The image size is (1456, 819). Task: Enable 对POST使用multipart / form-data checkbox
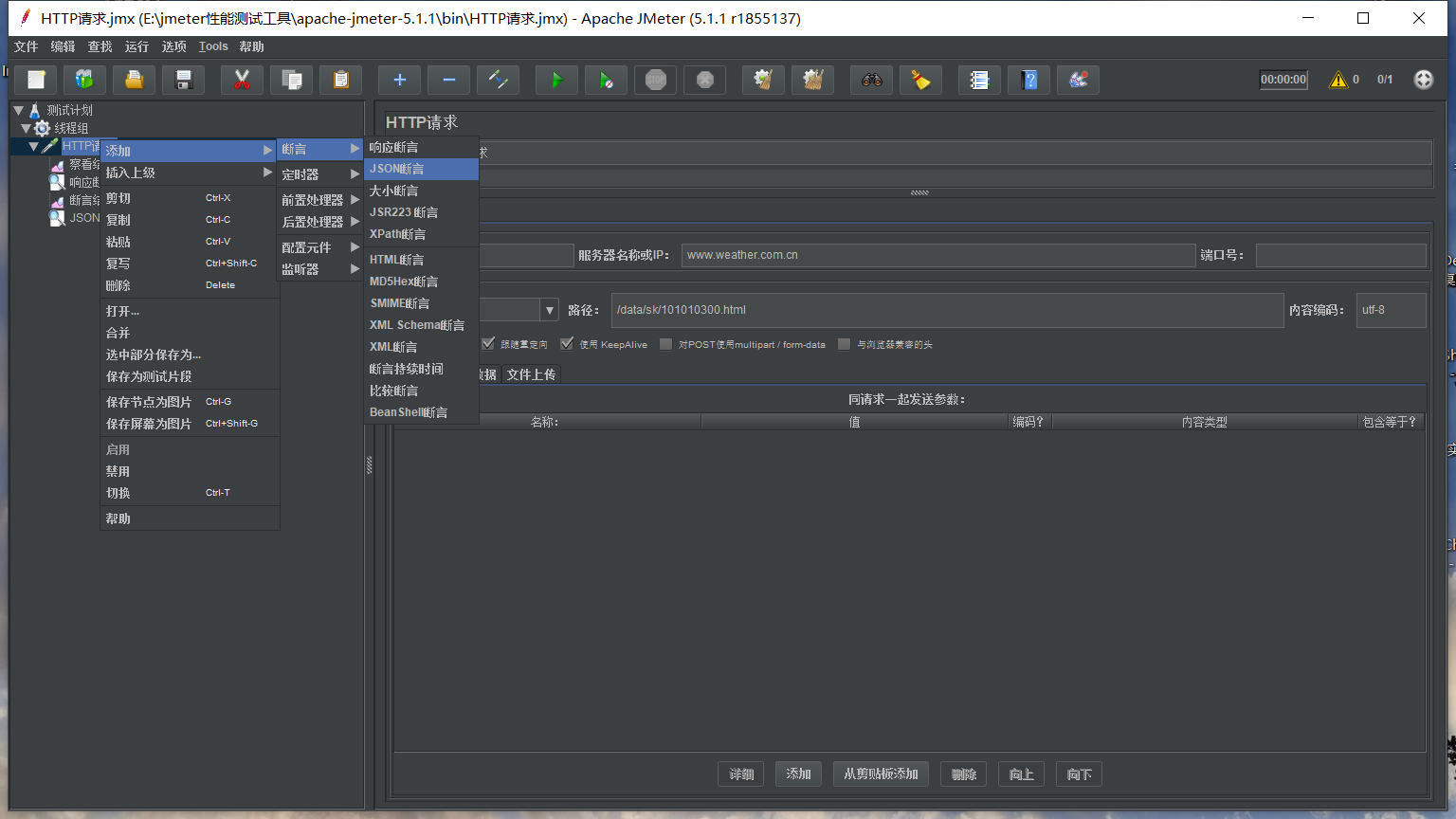click(665, 344)
